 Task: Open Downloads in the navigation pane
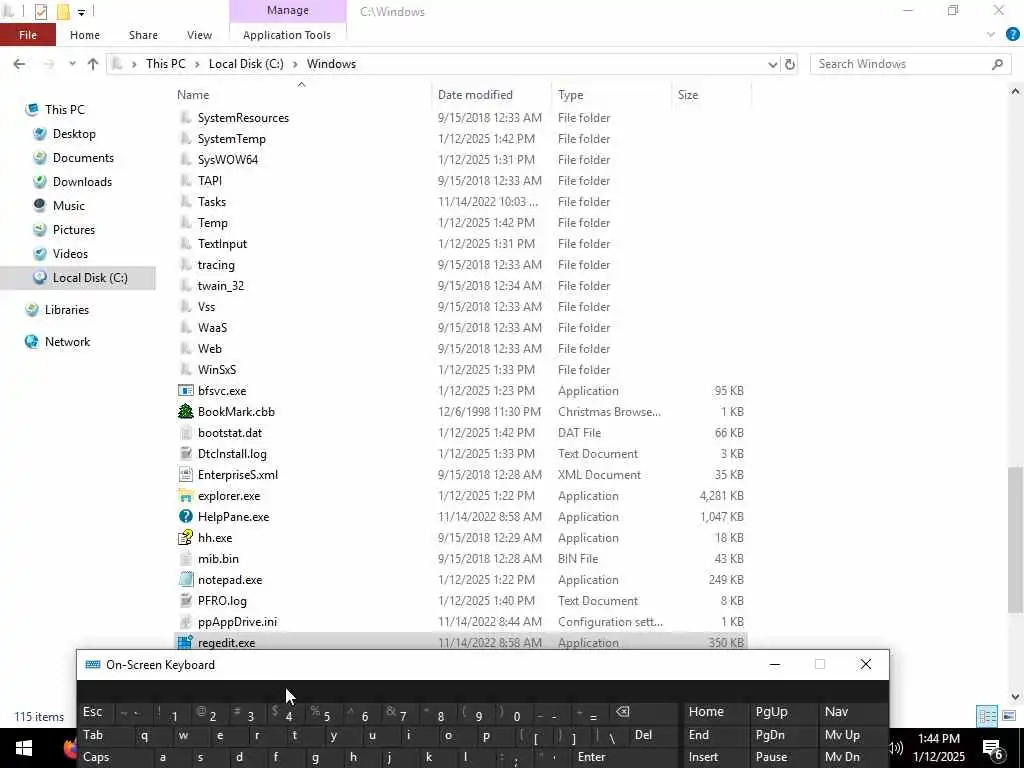point(82,182)
